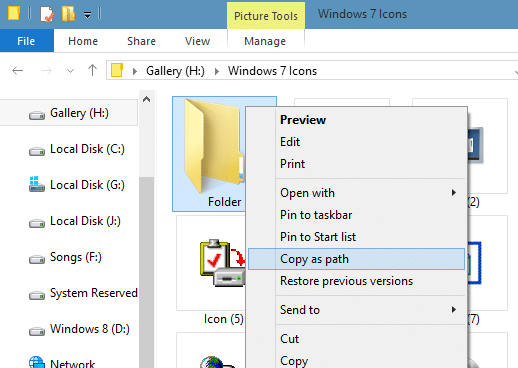Select Gallery (H:) in navigation pane
Image resolution: width=518 pixels, height=368 pixels.
click(68, 113)
